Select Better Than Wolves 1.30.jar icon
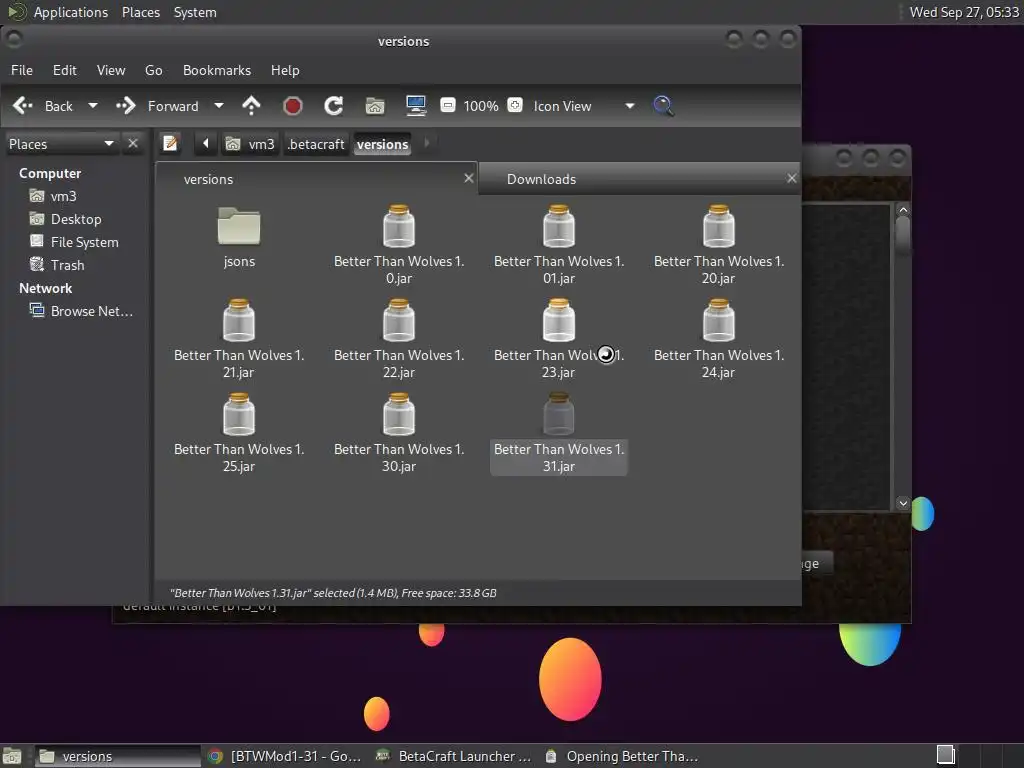 (399, 414)
